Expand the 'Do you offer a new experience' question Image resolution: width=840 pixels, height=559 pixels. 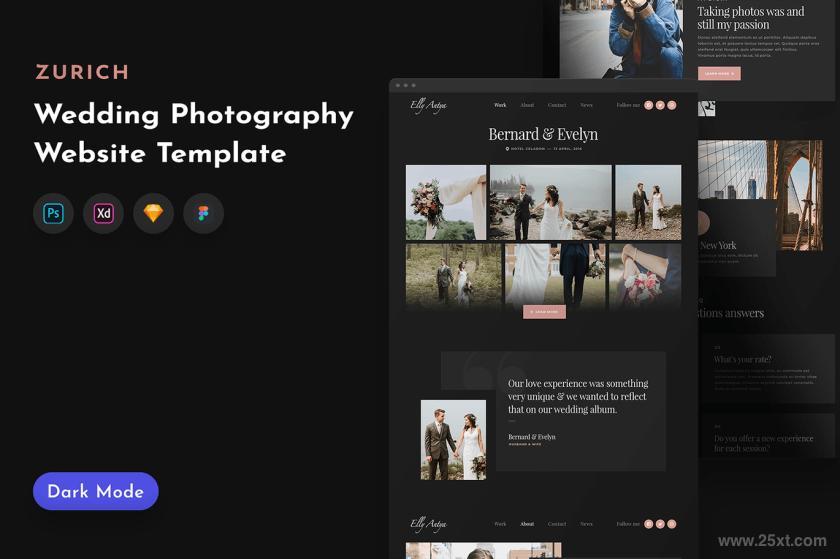tap(766, 443)
